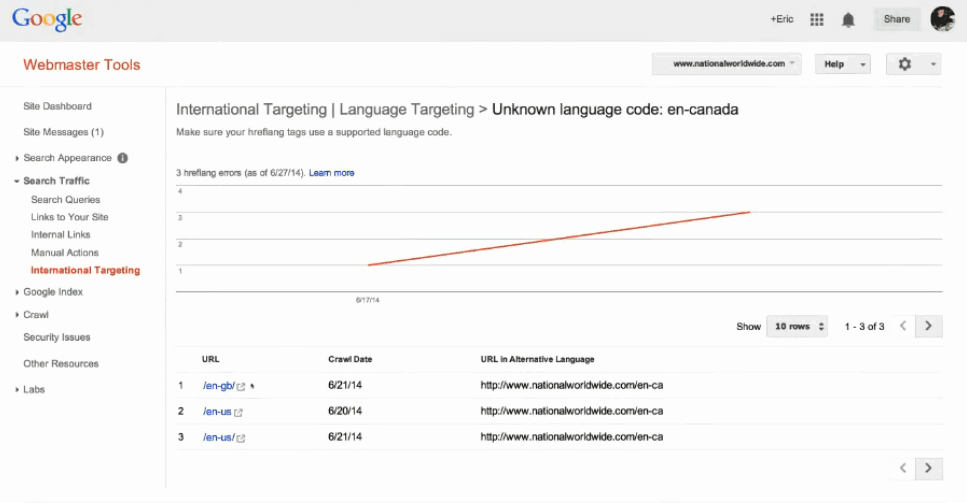Select Manual Actions in sidebar
Image resolution: width=967 pixels, height=503 pixels.
[64, 253]
